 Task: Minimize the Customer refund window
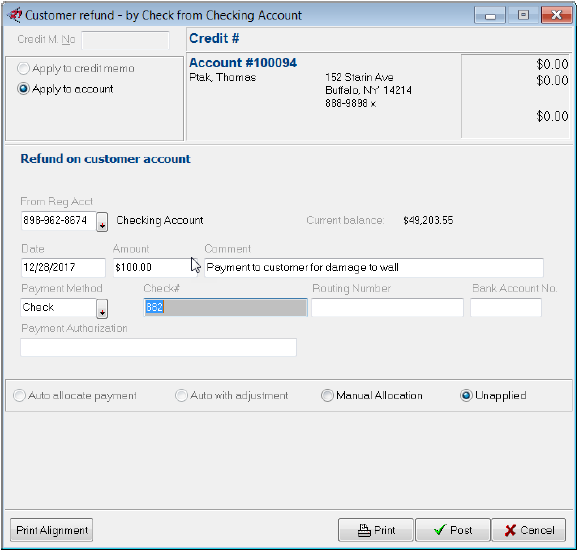click(x=490, y=15)
